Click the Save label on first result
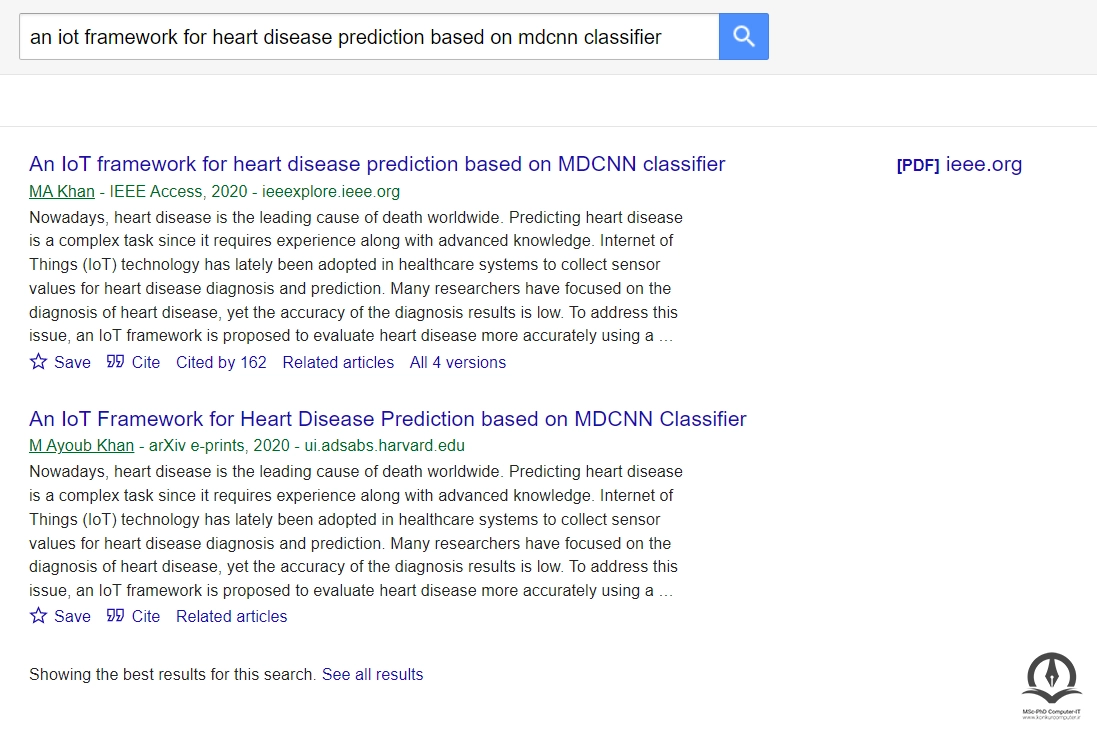This screenshot has height=730, width=1097. pos(72,362)
